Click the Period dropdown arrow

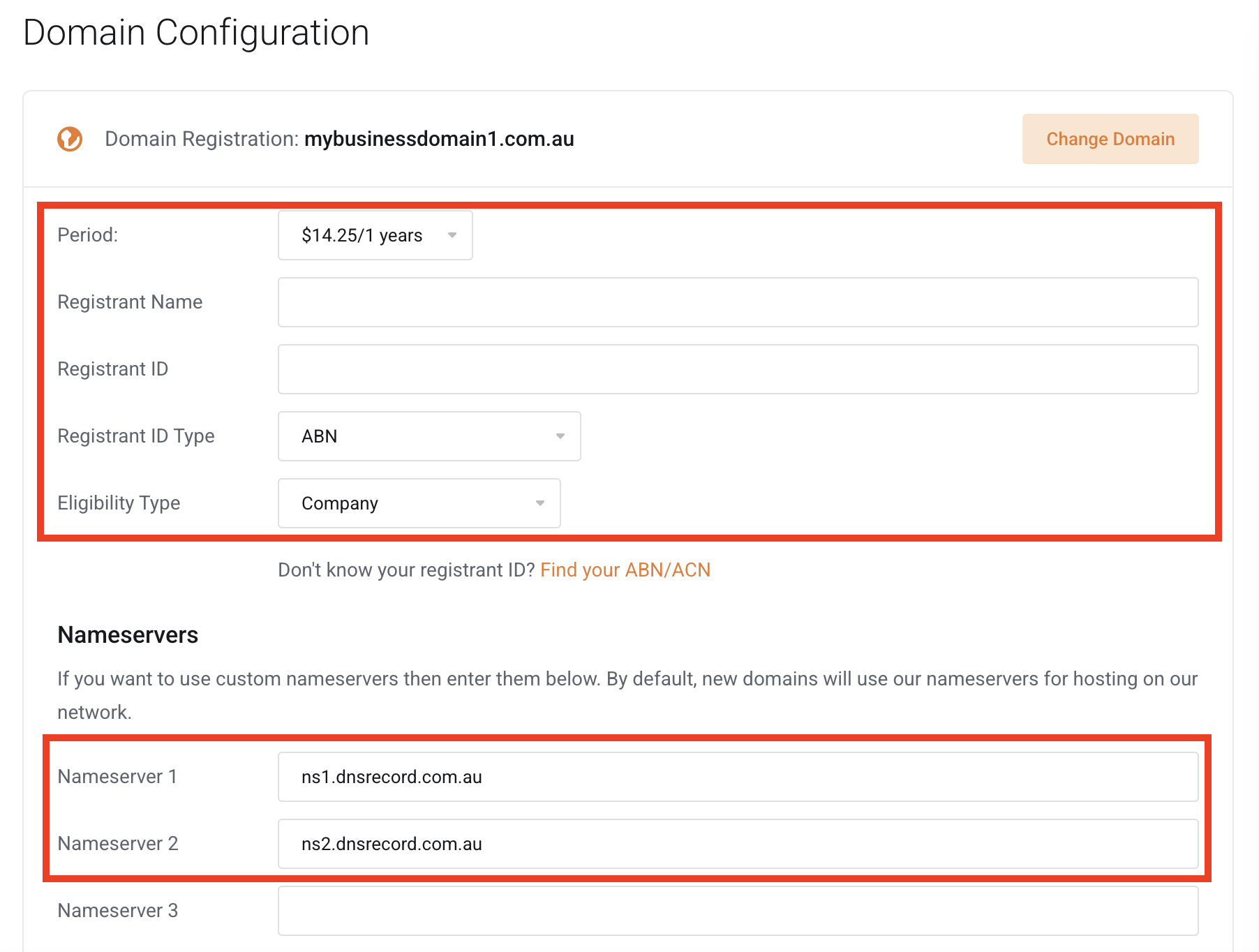click(x=452, y=235)
